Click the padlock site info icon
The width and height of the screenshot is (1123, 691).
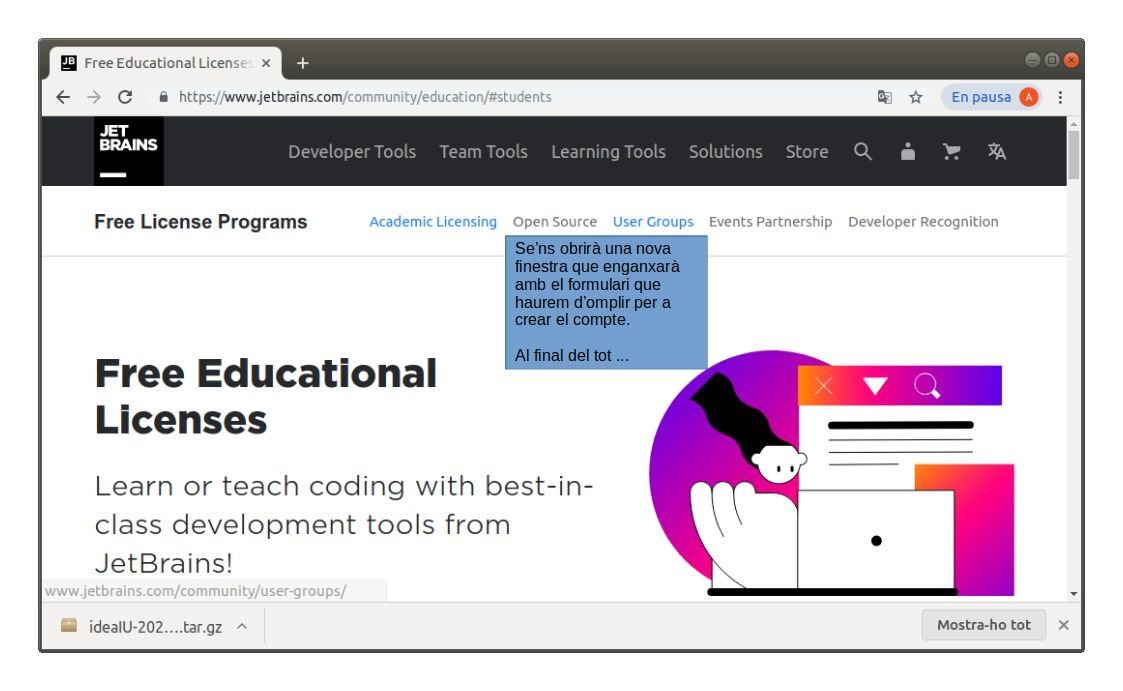click(x=163, y=97)
